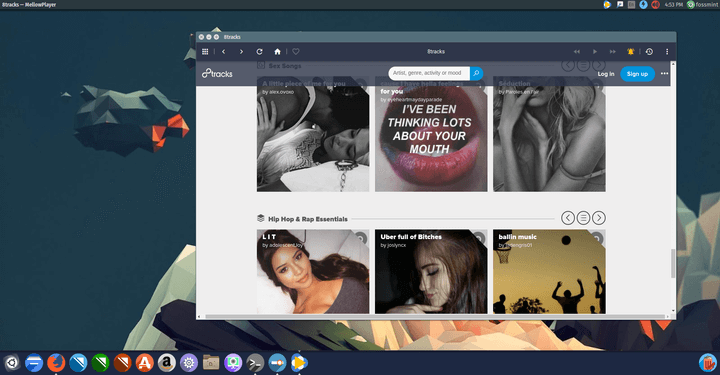
Task: Click the Sign up button
Action: (637, 74)
